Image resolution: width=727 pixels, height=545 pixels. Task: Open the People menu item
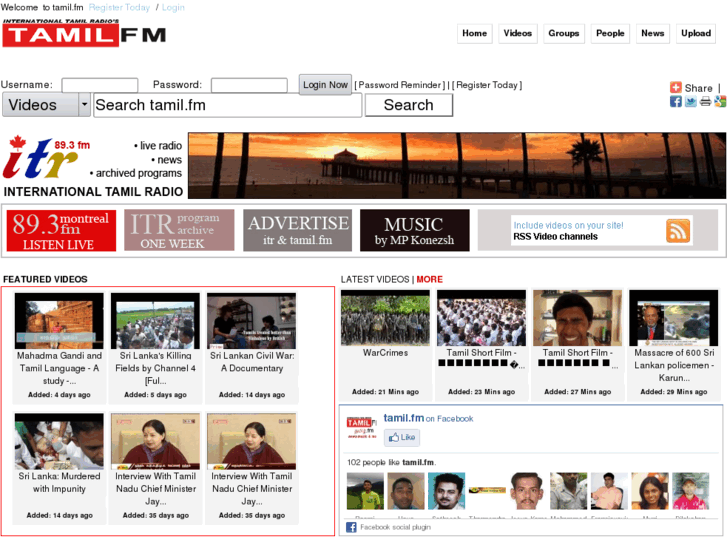pyautogui.click(x=610, y=33)
